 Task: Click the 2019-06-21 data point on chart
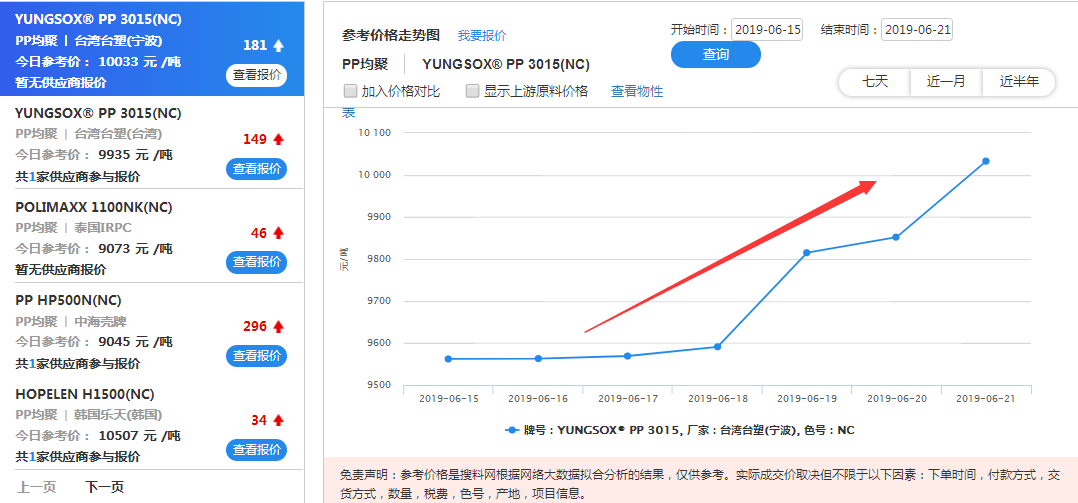pos(985,161)
